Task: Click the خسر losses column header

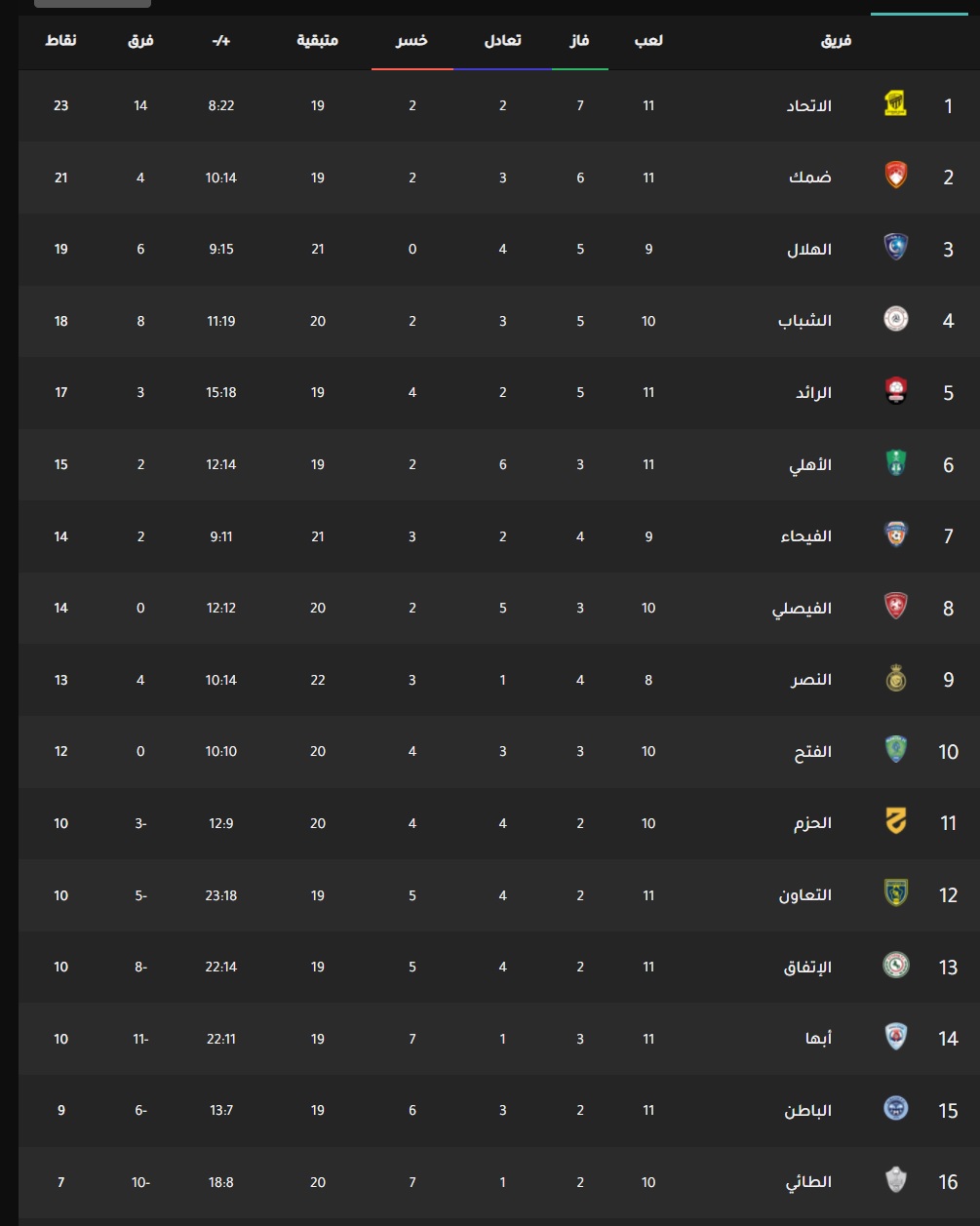Action: pyautogui.click(x=412, y=40)
